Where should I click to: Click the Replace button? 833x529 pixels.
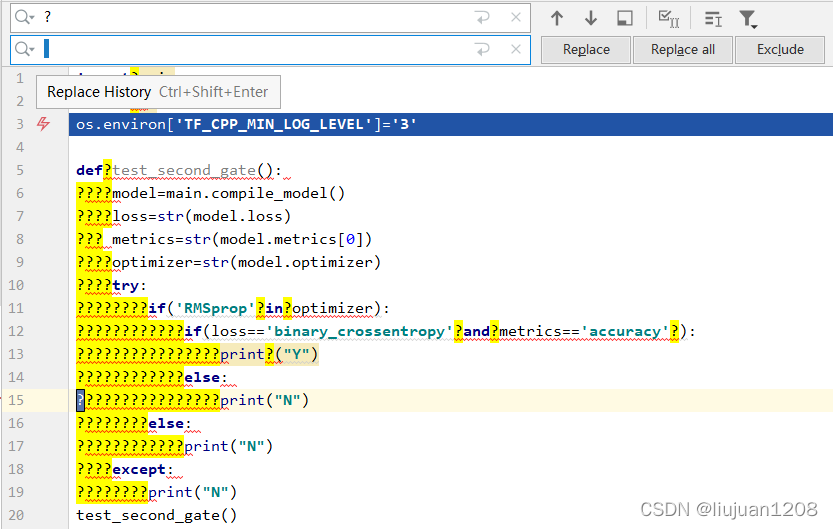pyautogui.click(x=586, y=50)
